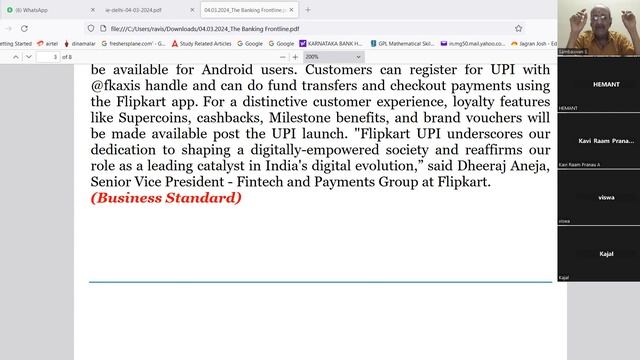Open the 200% zoom dropdown
This screenshot has height=360, width=640.
tap(333, 57)
